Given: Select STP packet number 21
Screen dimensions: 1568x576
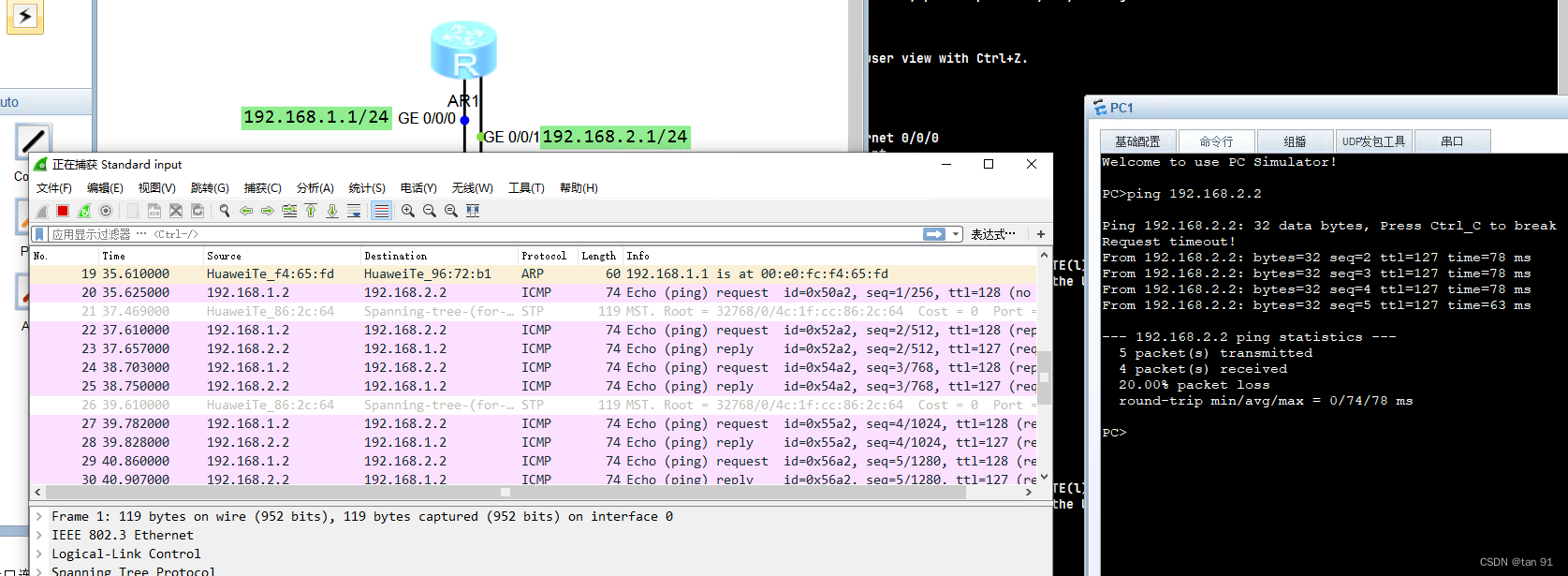Looking at the screenshot, I should click(534, 311).
